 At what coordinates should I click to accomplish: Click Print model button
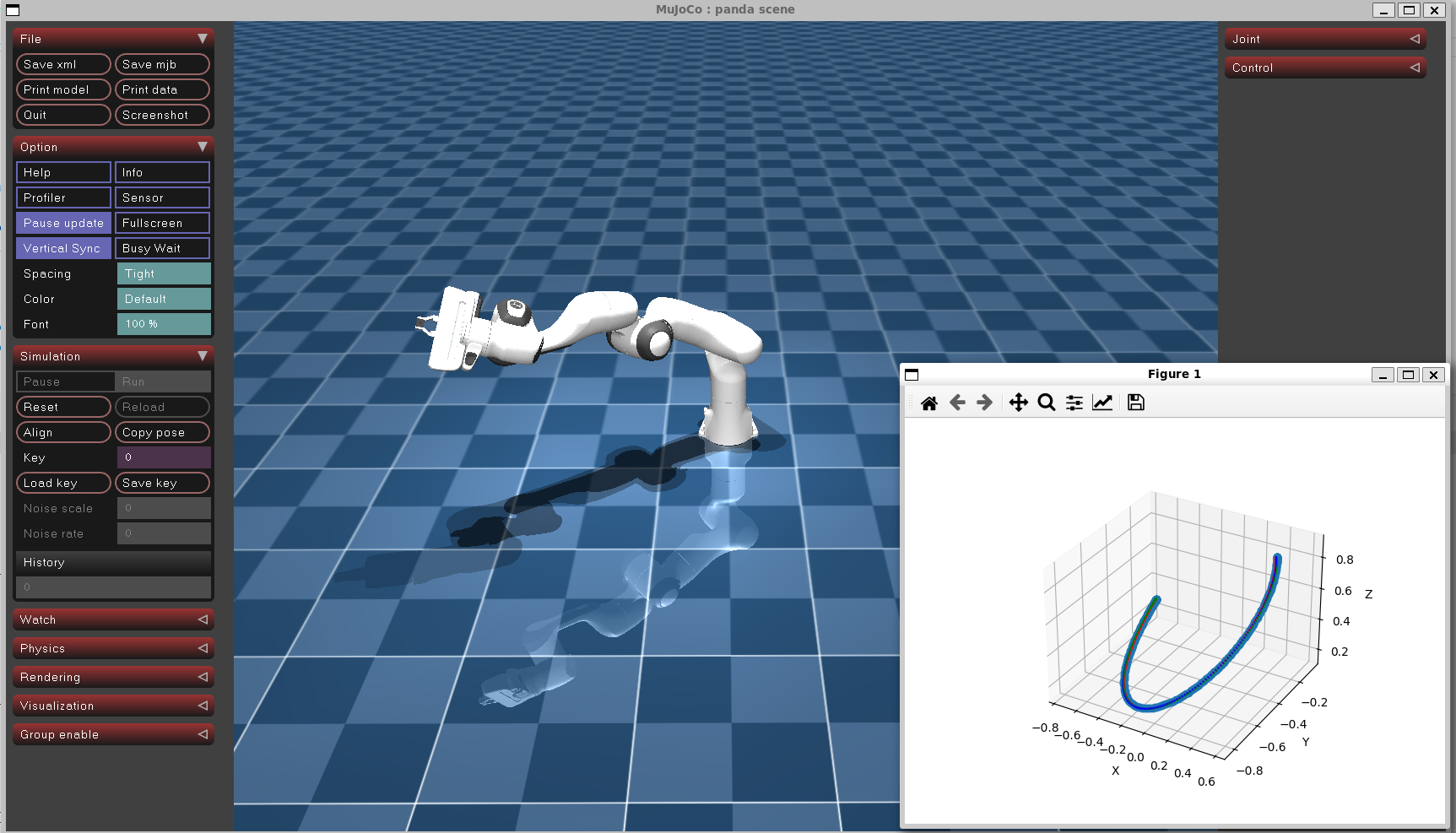click(x=63, y=89)
